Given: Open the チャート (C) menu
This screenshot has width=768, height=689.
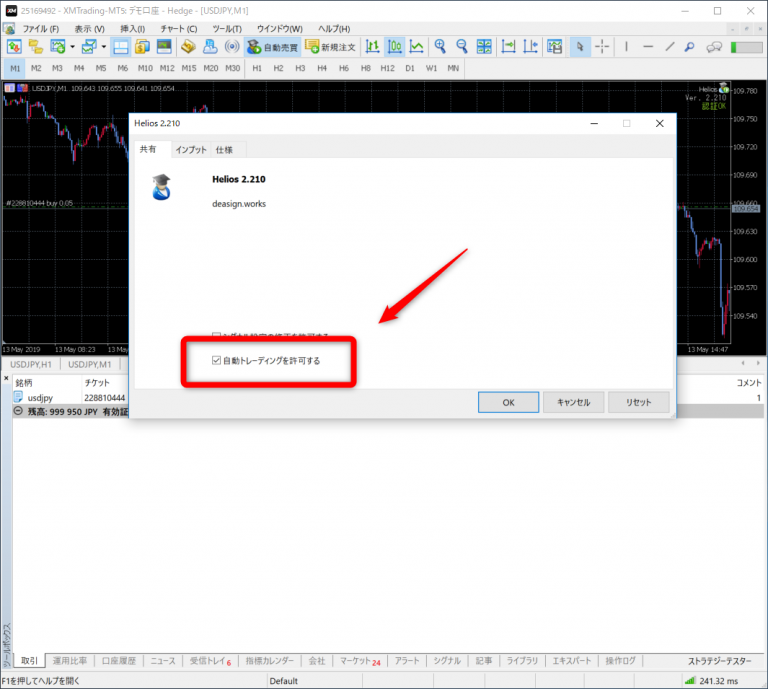Looking at the screenshot, I should click(177, 28).
